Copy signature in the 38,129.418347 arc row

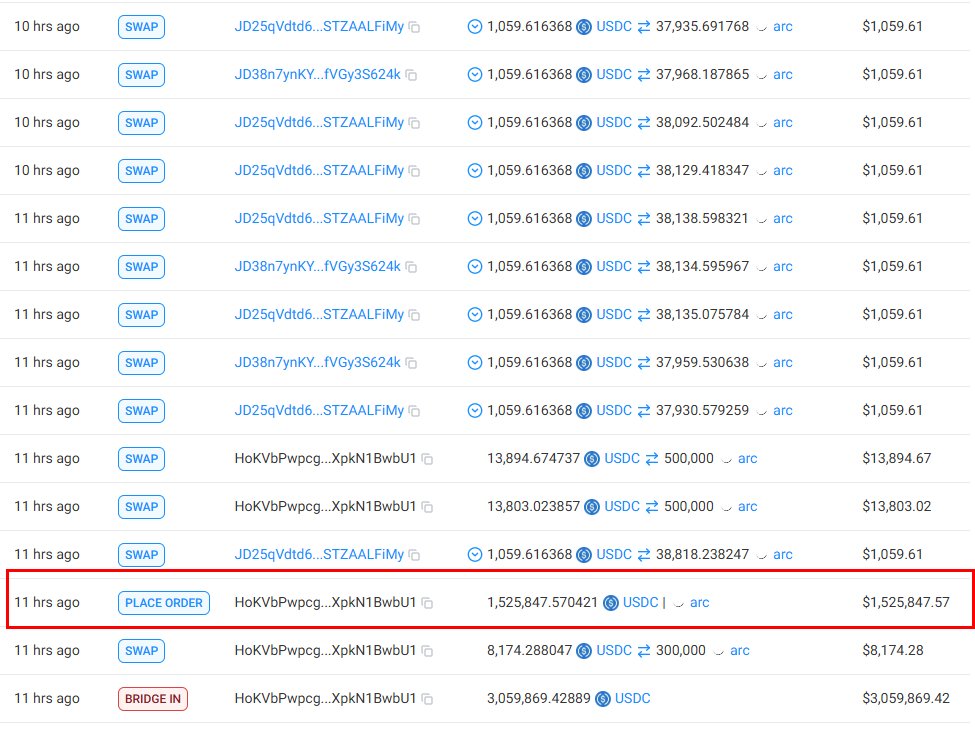point(414,170)
